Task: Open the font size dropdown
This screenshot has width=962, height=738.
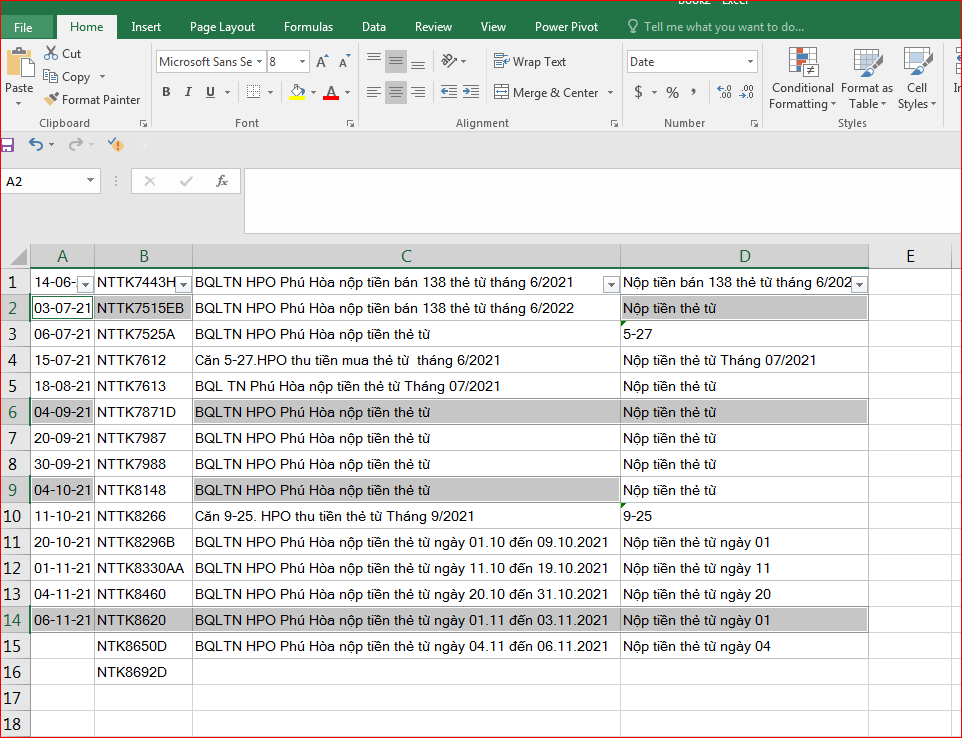Action: pos(302,61)
